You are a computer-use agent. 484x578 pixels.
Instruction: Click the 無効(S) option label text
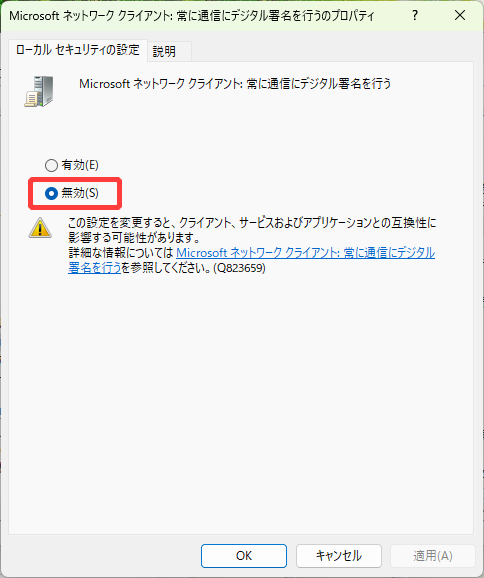pyautogui.click(x=80, y=193)
